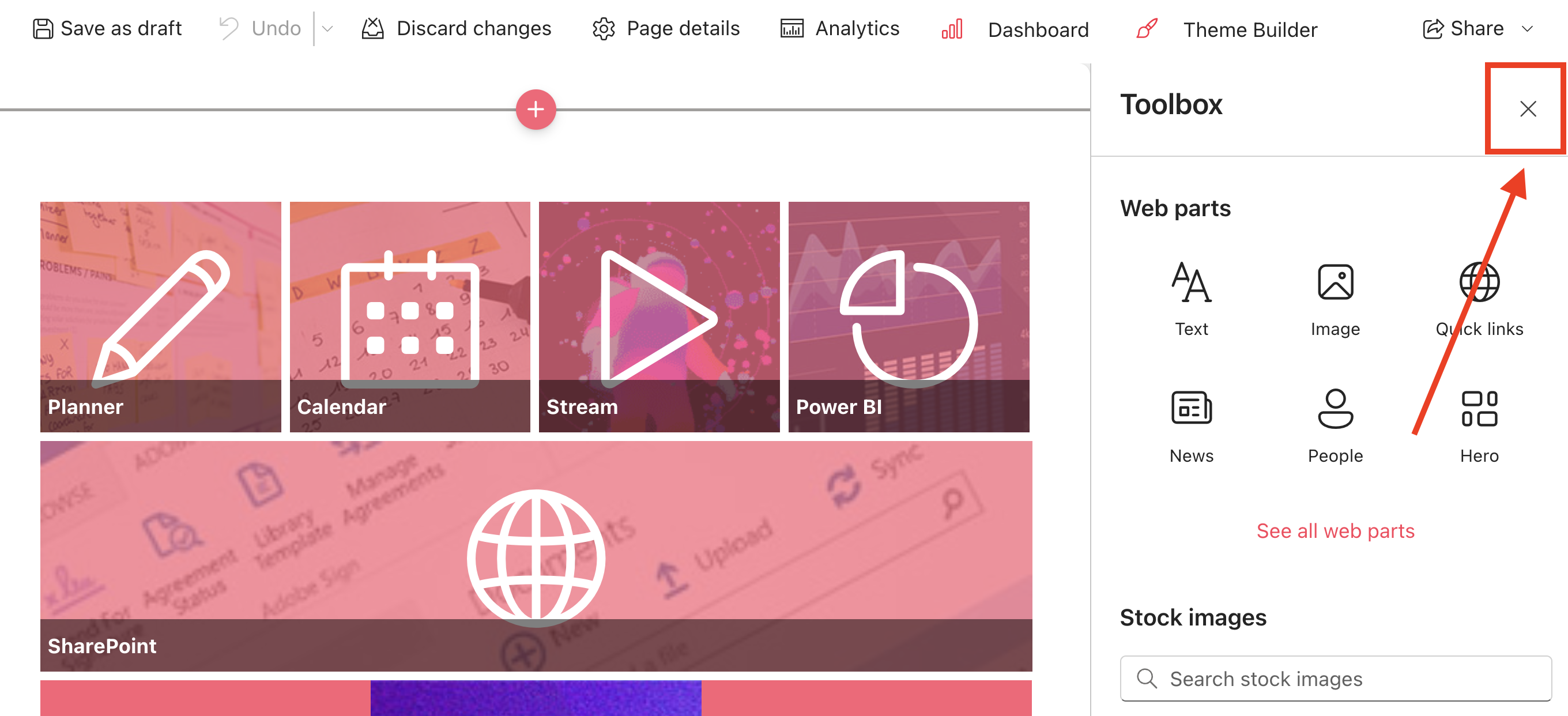Insert the News web part
This screenshot has width=1568, height=716.
click(x=1190, y=409)
